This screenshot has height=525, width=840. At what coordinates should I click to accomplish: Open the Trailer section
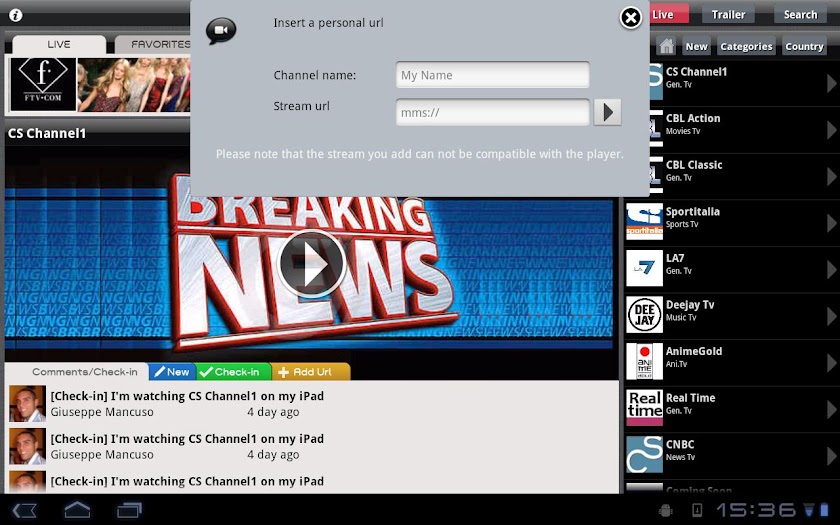point(728,14)
